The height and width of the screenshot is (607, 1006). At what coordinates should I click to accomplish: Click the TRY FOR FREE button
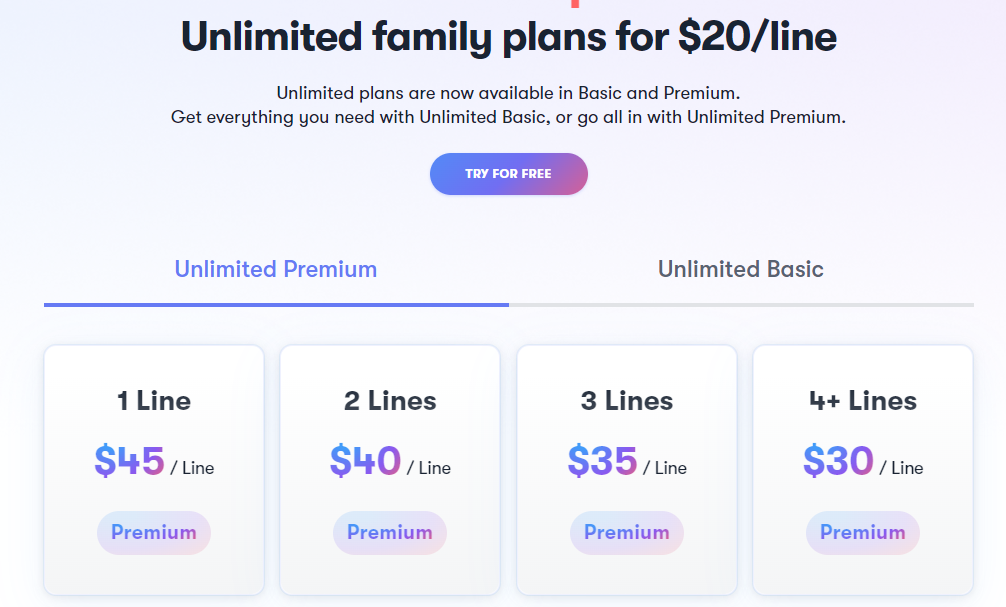(508, 173)
